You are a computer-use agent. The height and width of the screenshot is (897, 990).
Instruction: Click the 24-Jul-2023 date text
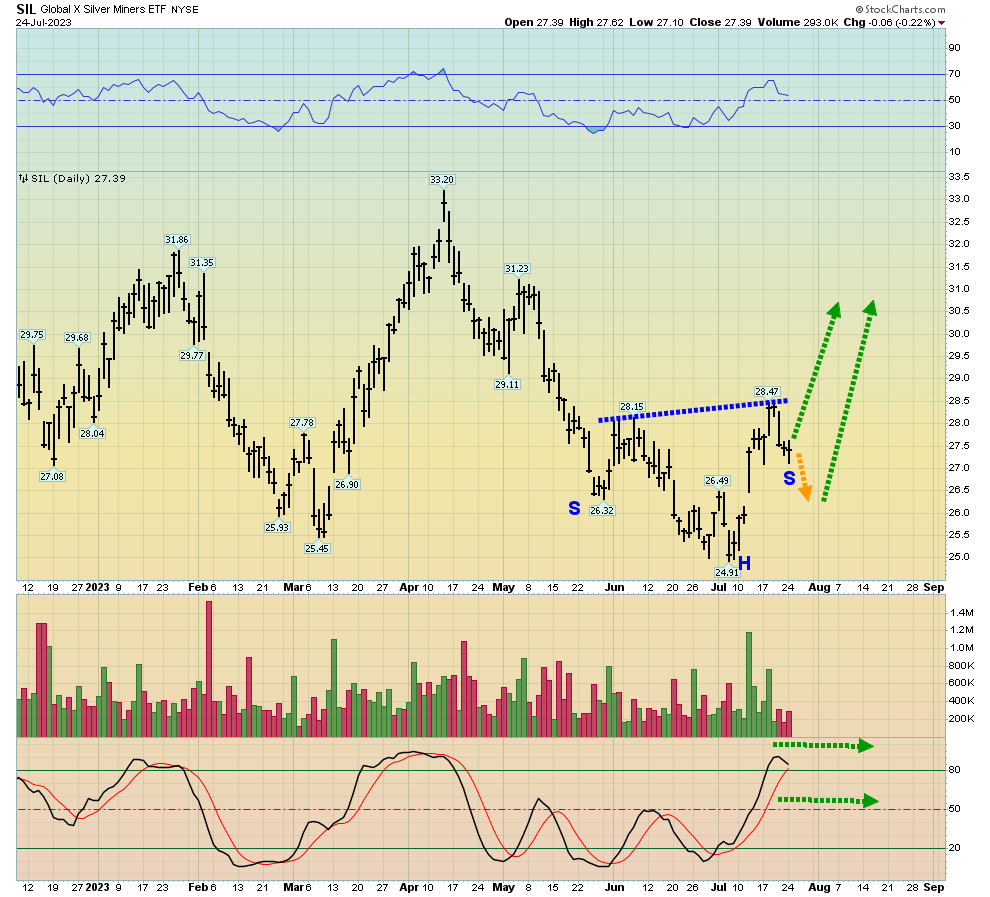44,23
